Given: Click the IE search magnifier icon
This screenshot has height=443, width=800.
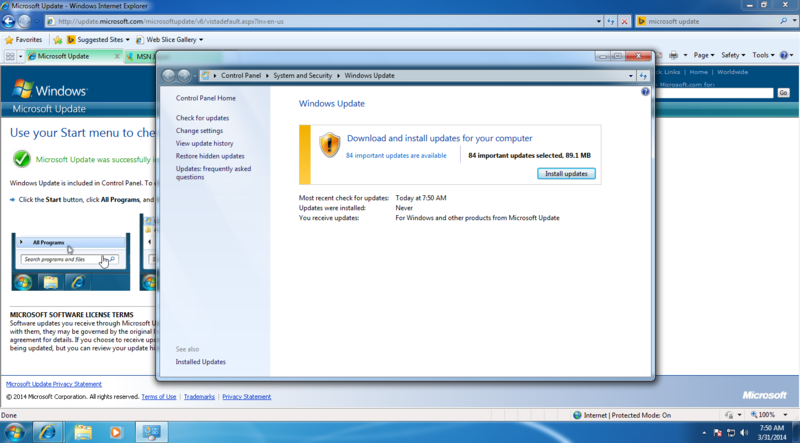Looking at the screenshot, I should [784, 21].
